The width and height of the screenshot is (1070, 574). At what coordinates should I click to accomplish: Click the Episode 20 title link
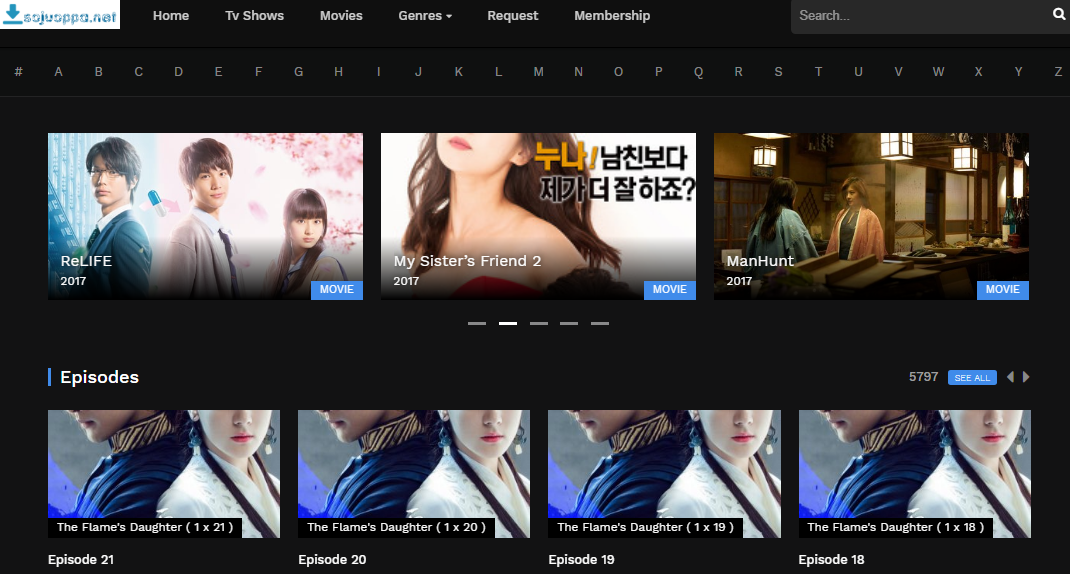pos(332,560)
